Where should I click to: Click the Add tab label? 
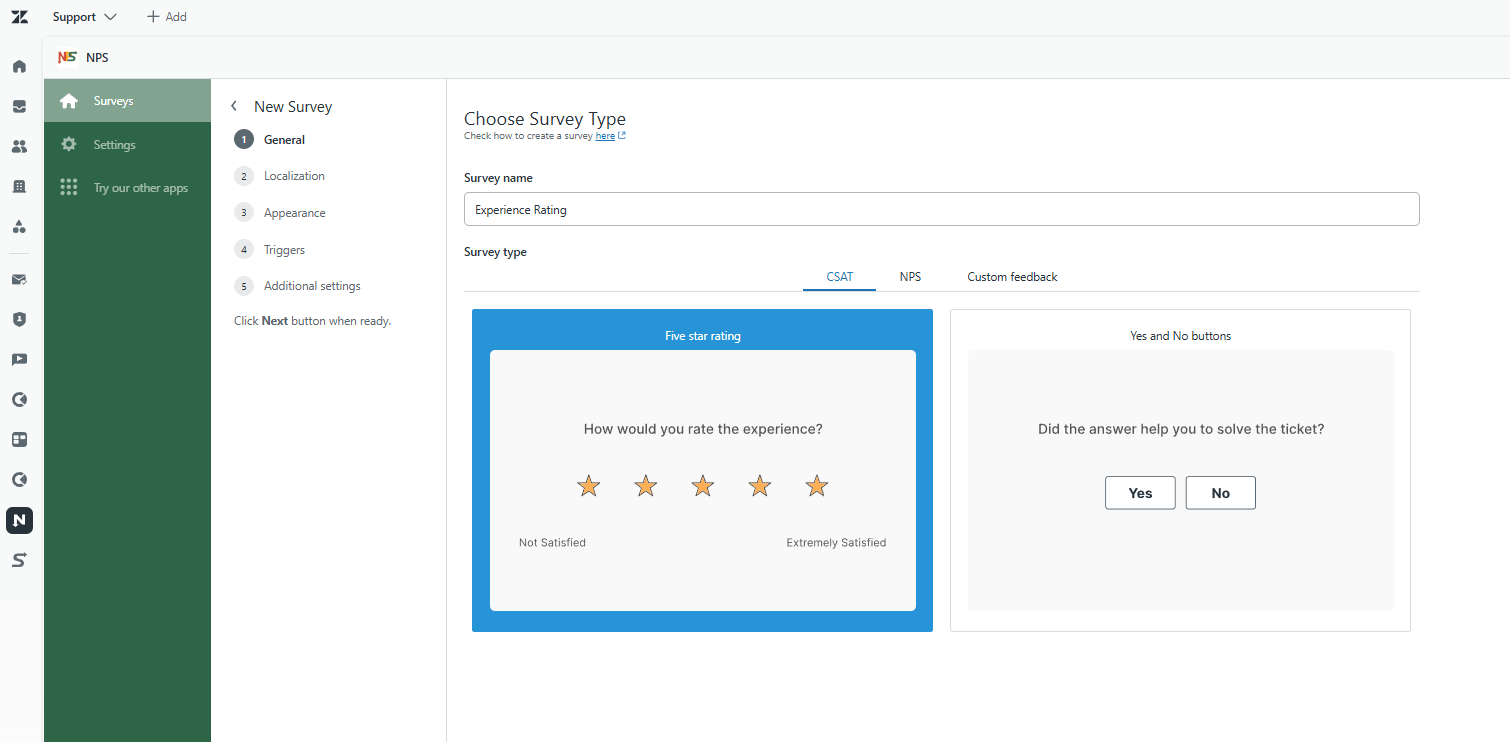click(176, 17)
